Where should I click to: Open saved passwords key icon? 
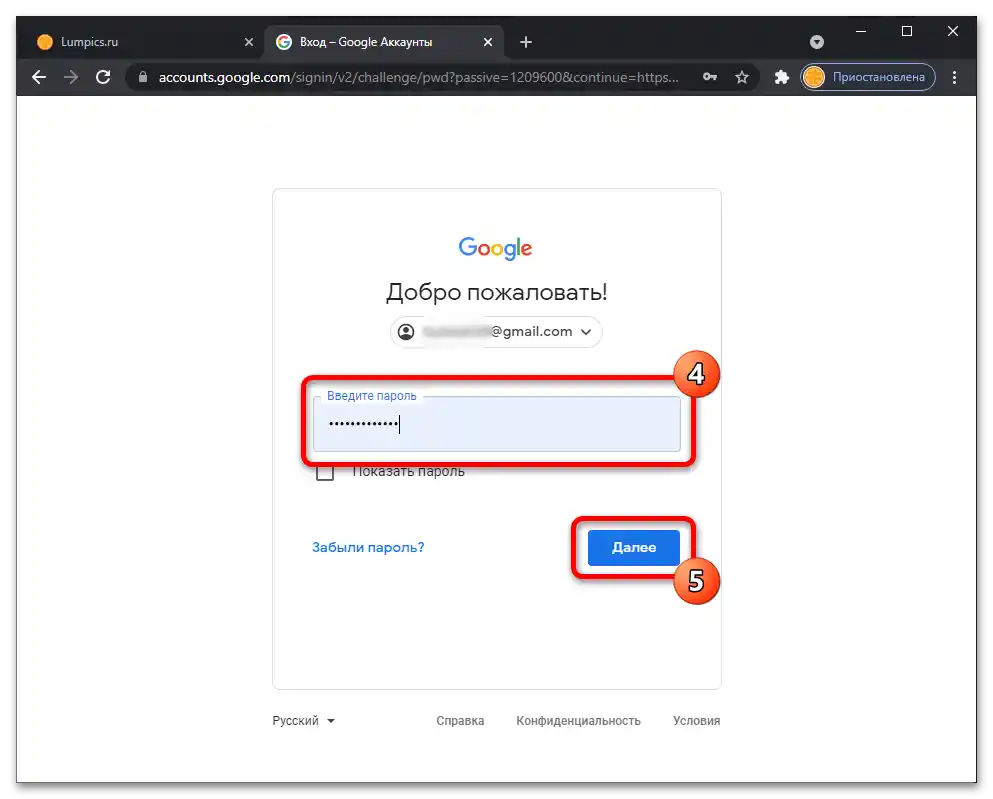[710, 77]
